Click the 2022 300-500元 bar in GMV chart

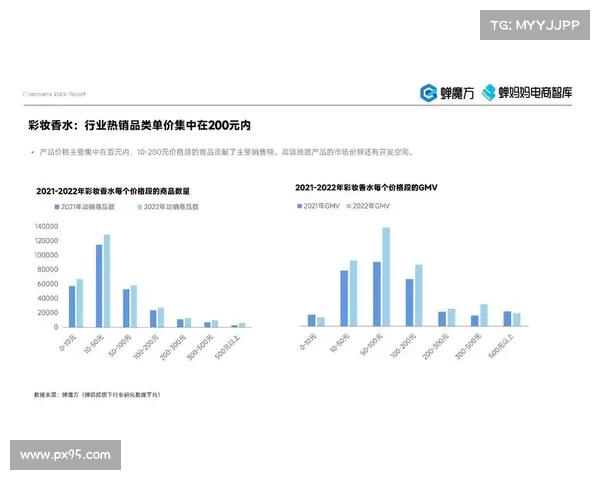pyautogui.click(x=484, y=315)
